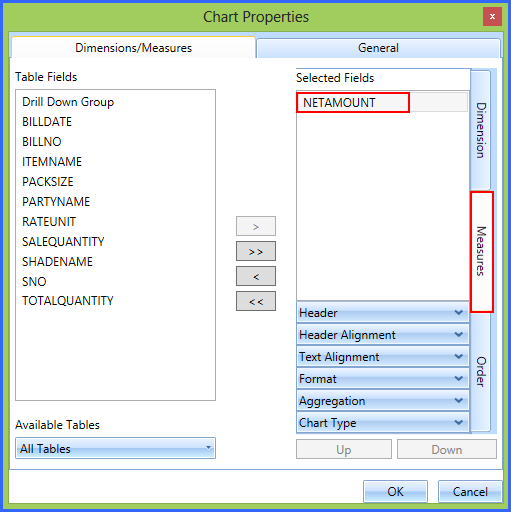511x512 pixels.
Task: Click the Cancel button
Action: (x=470, y=491)
